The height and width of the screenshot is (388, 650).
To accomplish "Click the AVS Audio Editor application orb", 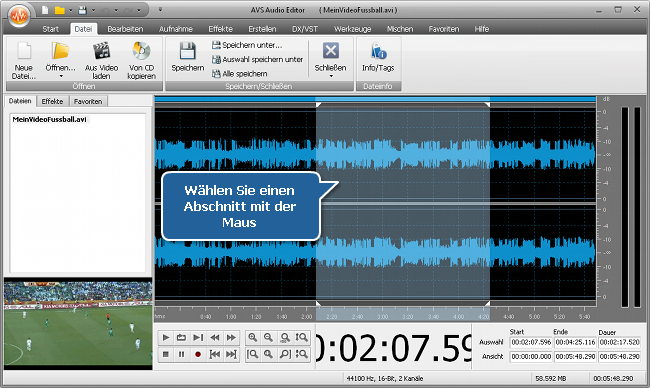I will point(19,16).
